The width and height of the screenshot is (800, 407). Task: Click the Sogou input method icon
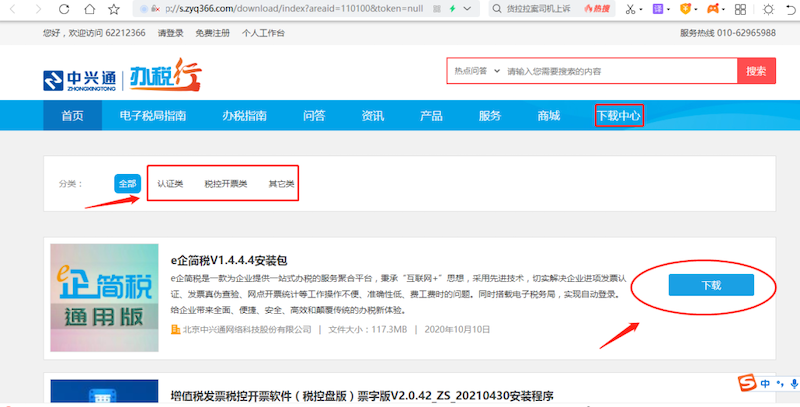point(747,384)
